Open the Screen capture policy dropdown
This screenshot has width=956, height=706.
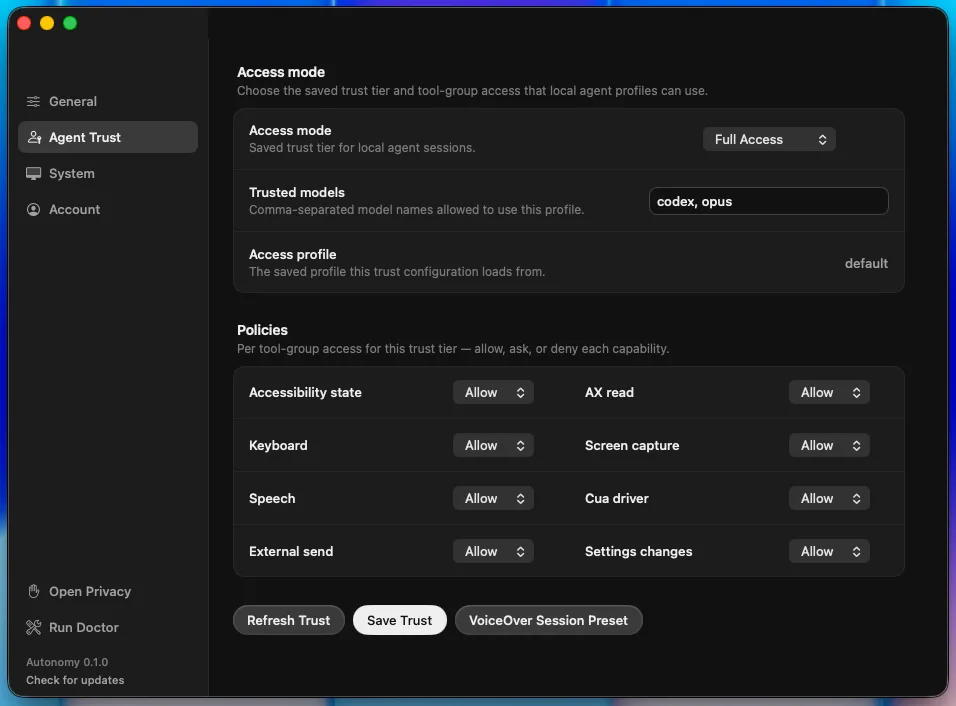point(829,446)
